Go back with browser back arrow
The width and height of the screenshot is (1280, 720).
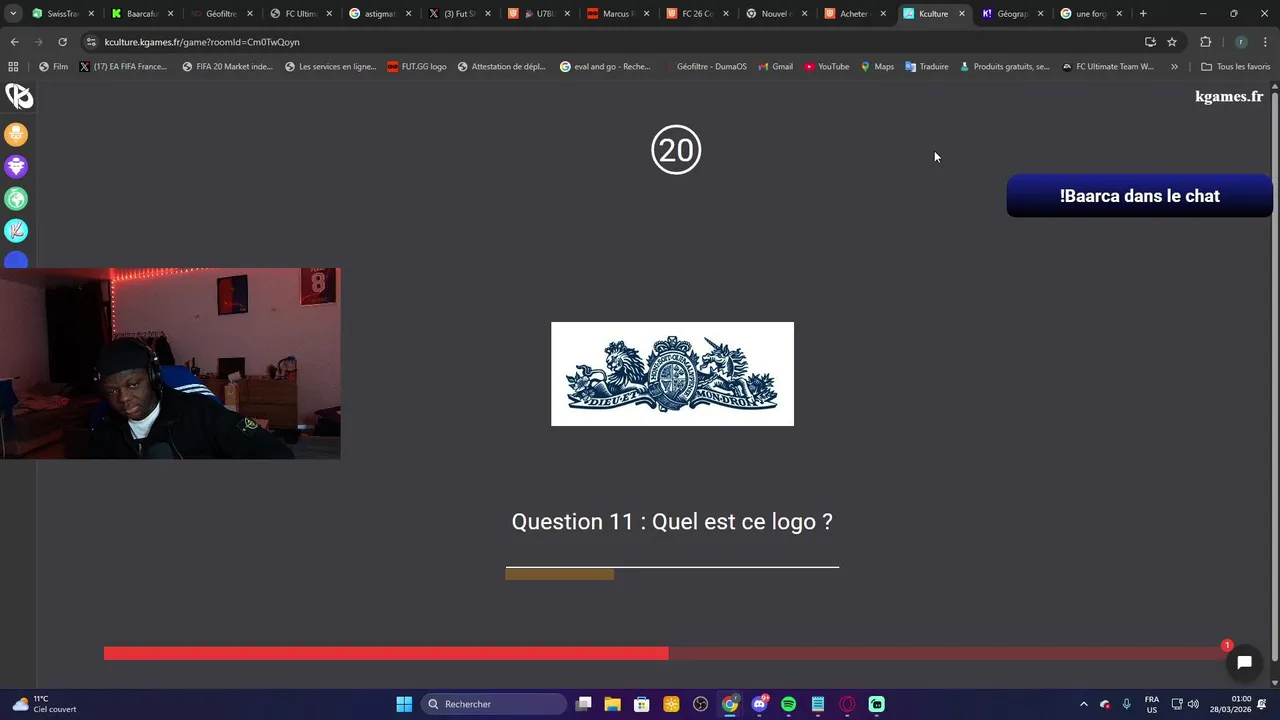(x=14, y=42)
